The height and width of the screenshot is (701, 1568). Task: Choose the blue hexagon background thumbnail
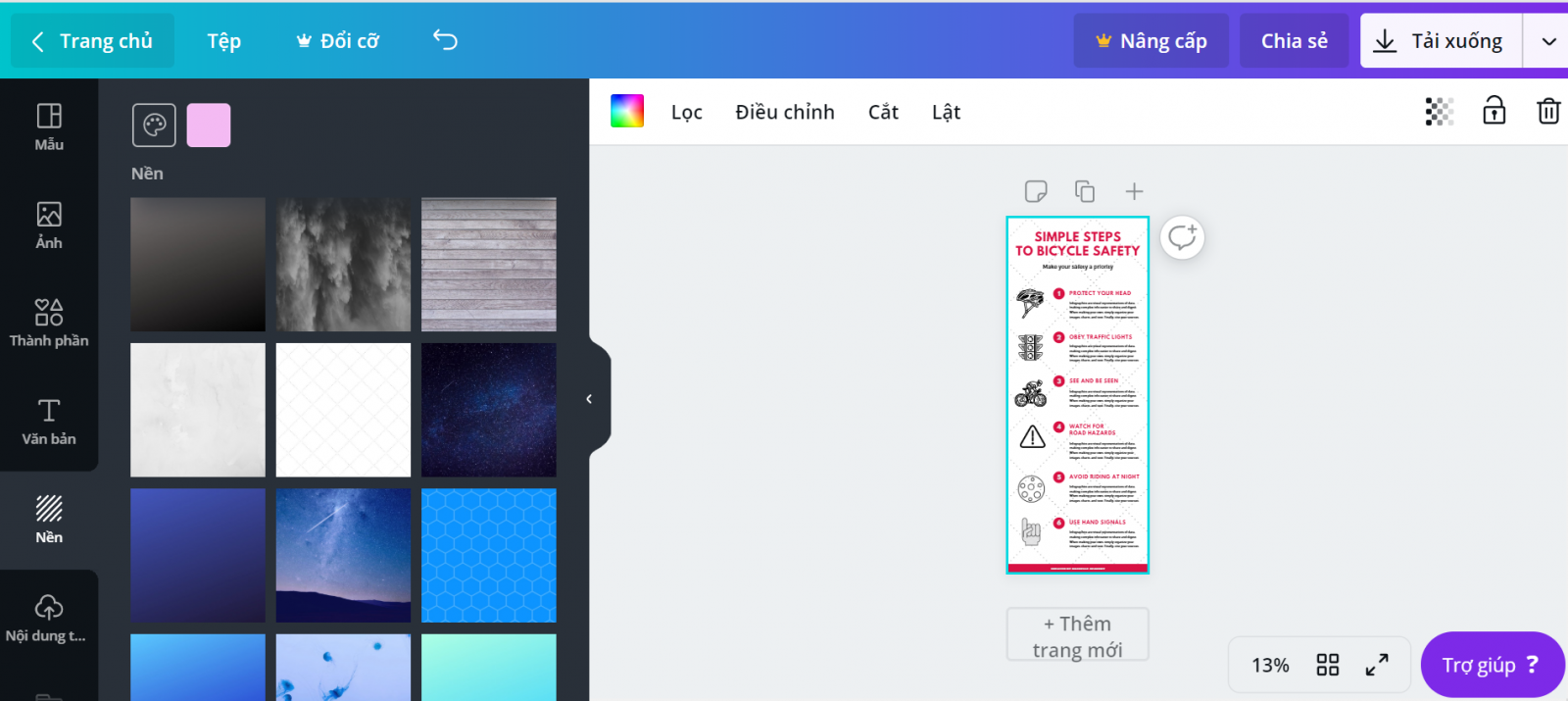pos(488,555)
